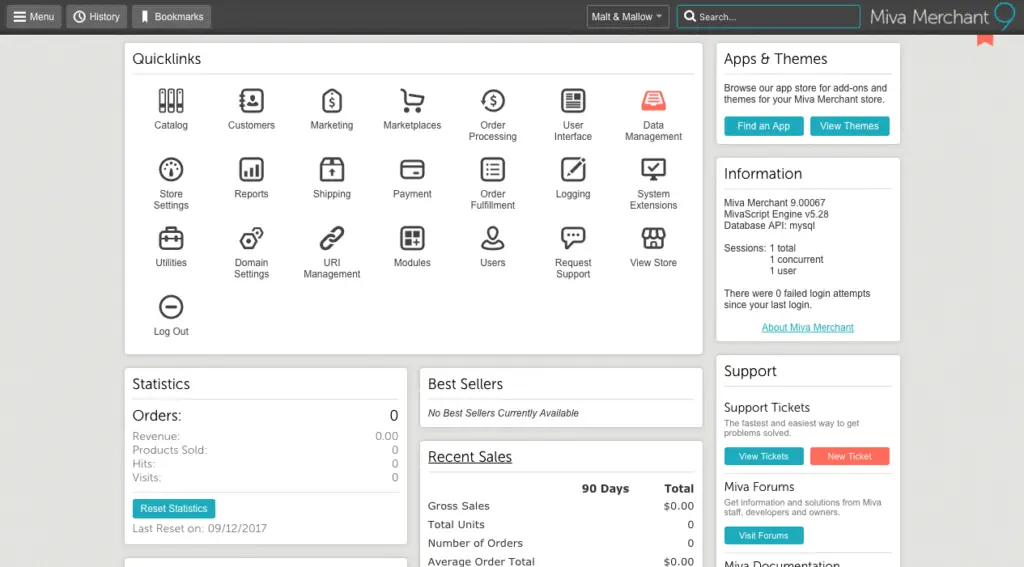1024x567 pixels.
Task: Open the About Miva Merchant link
Action: point(807,327)
